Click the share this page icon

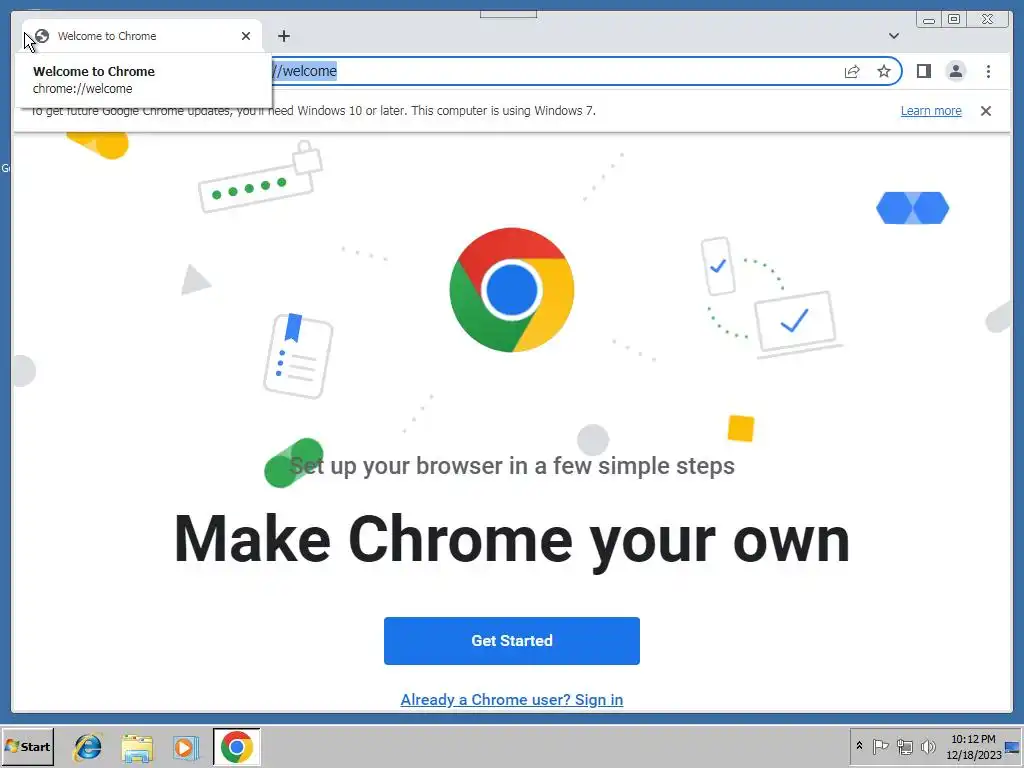click(852, 71)
